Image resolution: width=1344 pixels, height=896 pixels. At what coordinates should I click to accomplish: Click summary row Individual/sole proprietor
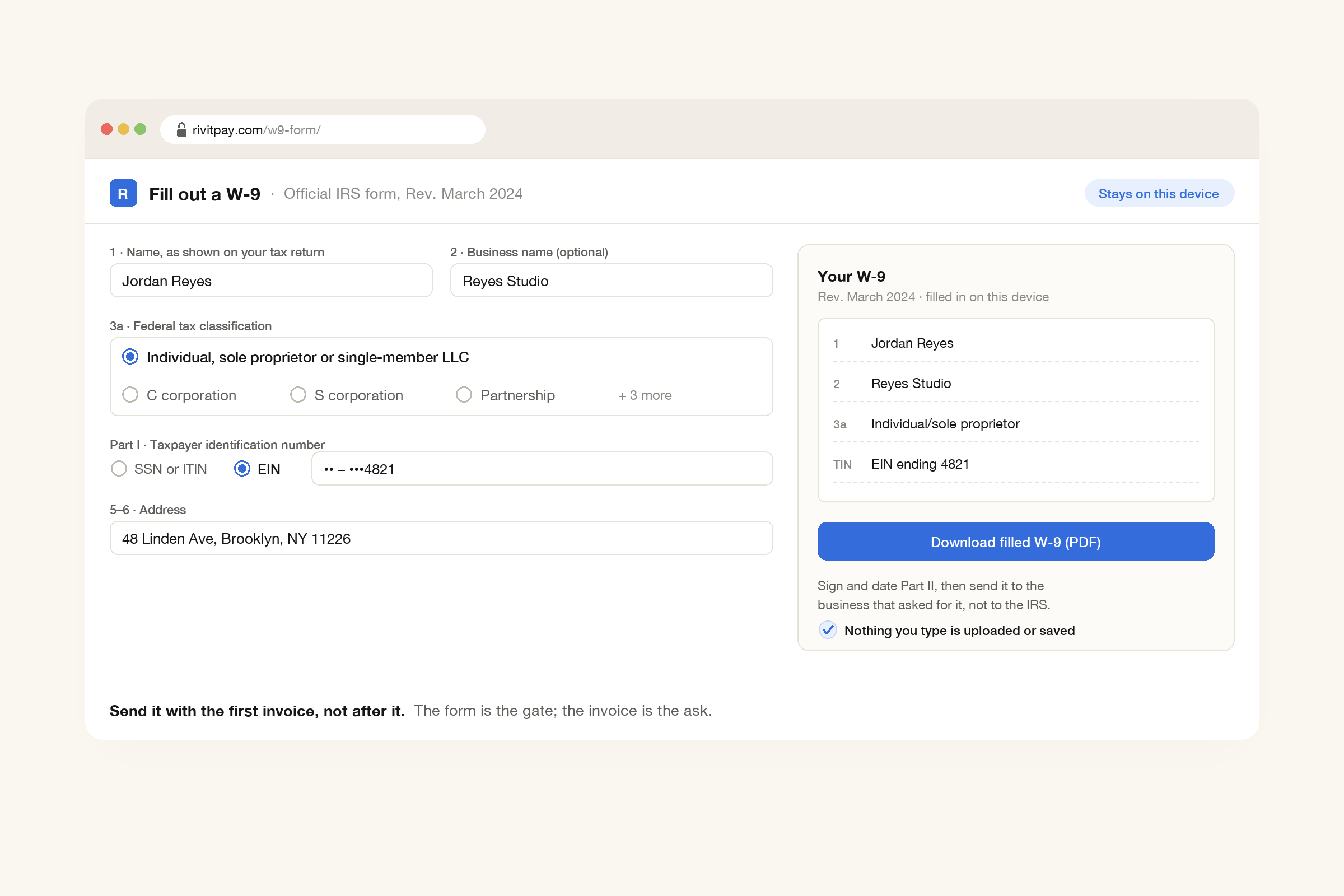[1015, 423]
